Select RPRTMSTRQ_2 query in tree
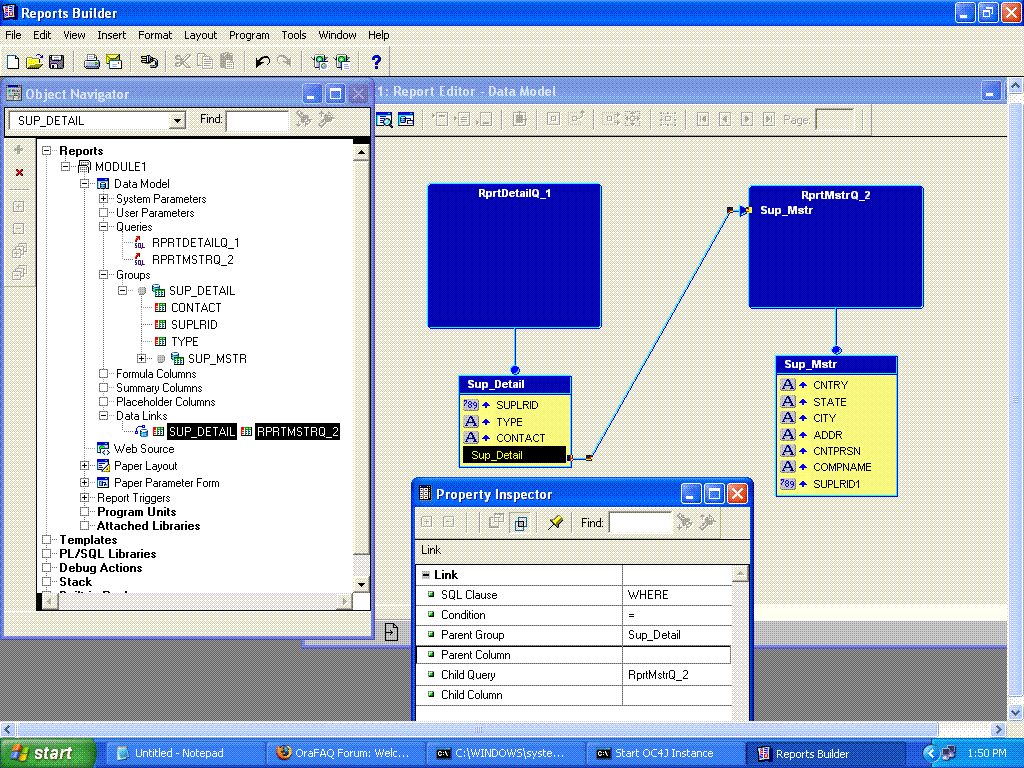 (193, 260)
